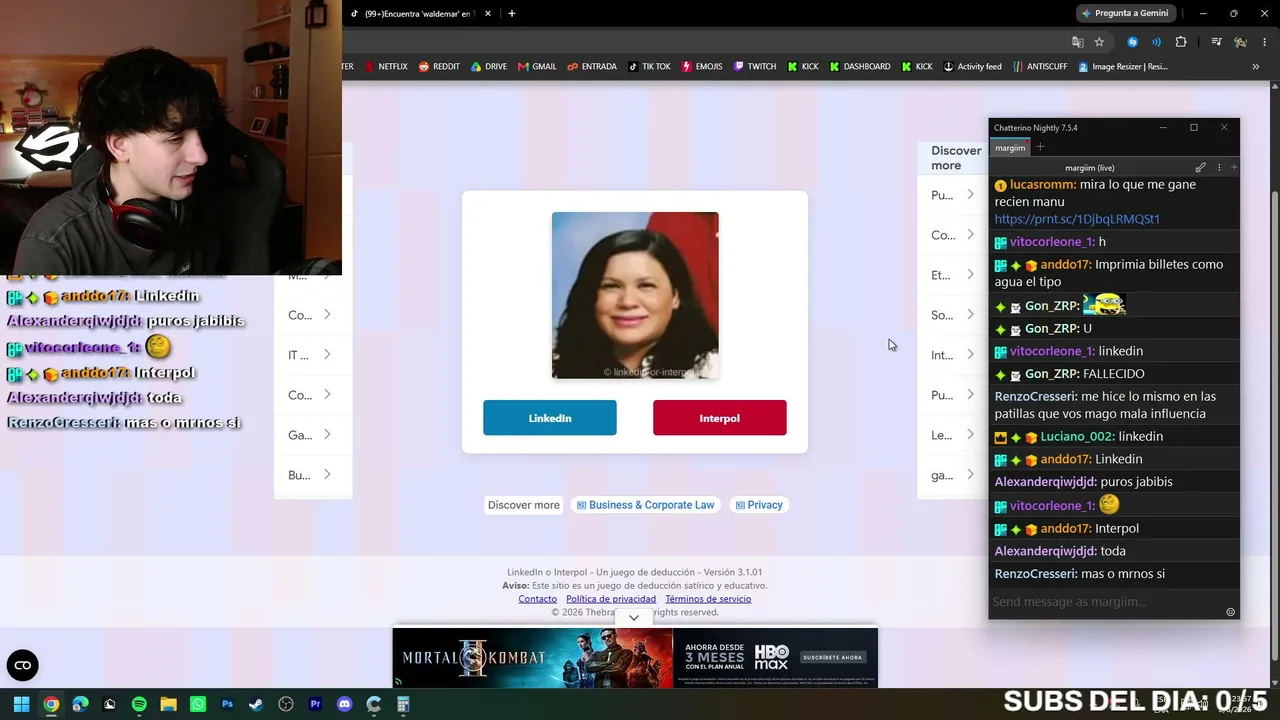Open the three-dot split menu in Chatterino
This screenshot has width=1280, height=720.
pos(1219,167)
